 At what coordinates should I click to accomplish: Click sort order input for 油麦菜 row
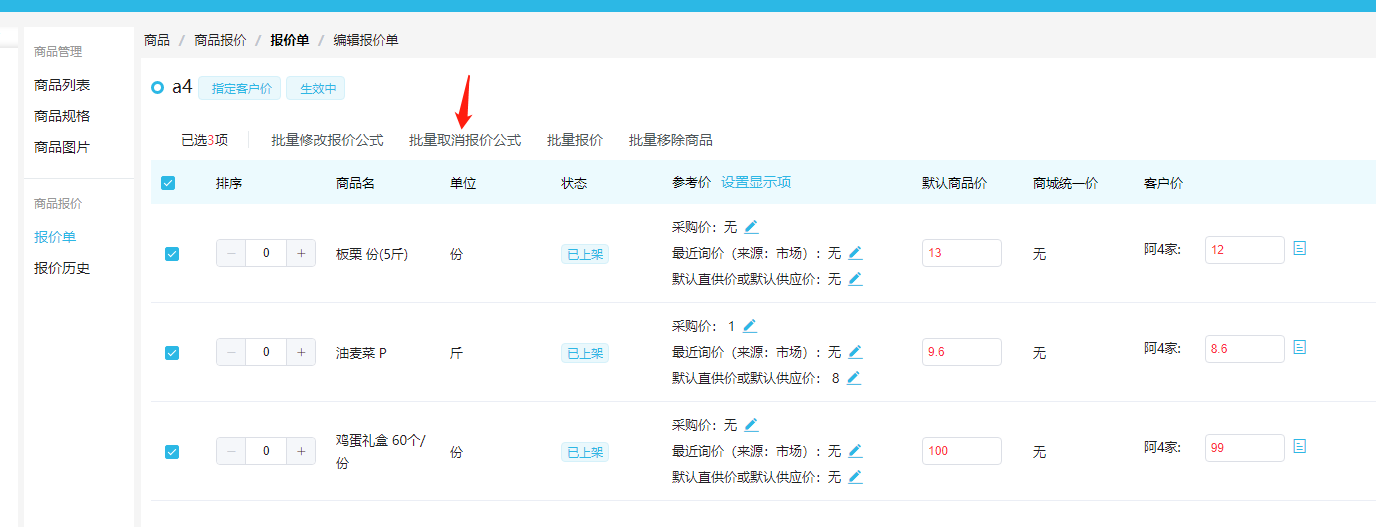(x=266, y=352)
